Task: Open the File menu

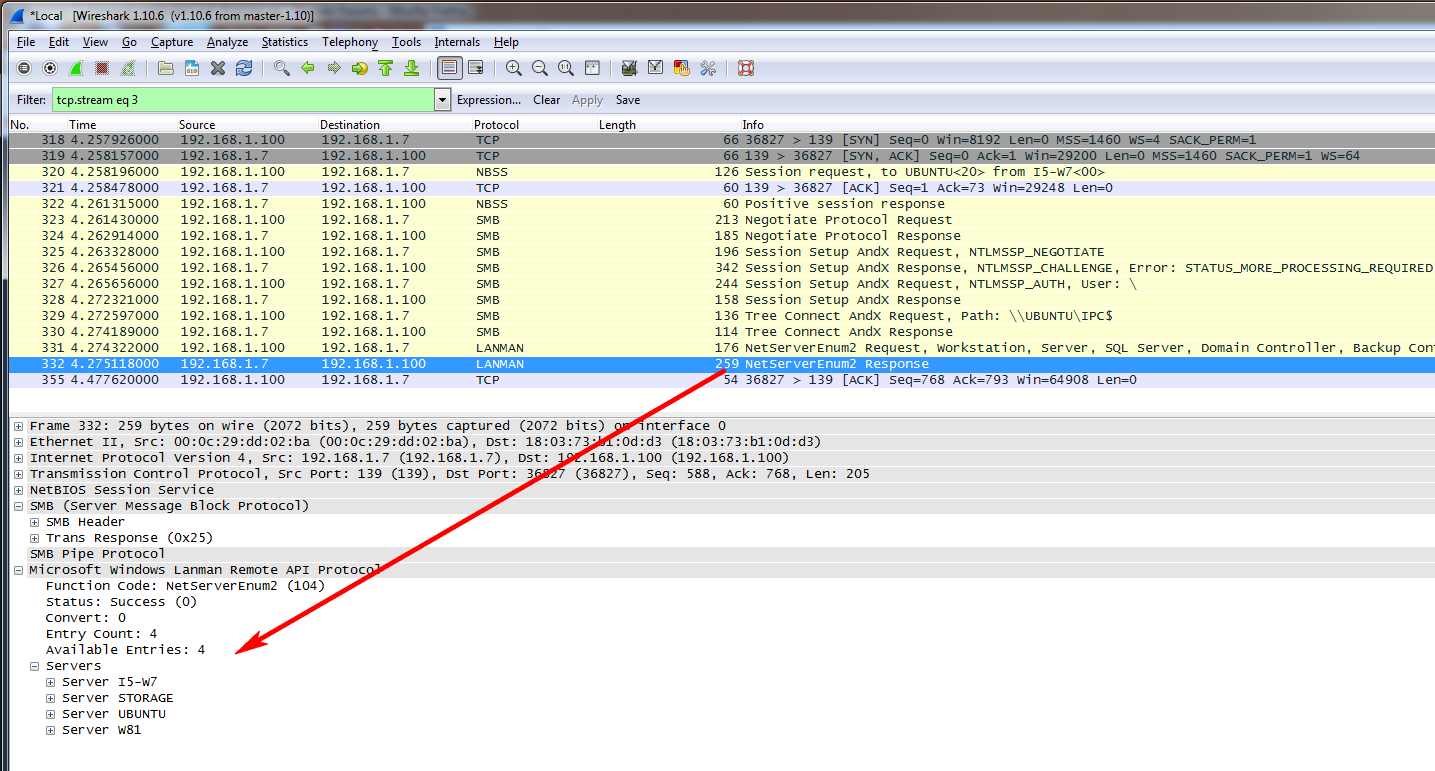Action: click(x=26, y=42)
